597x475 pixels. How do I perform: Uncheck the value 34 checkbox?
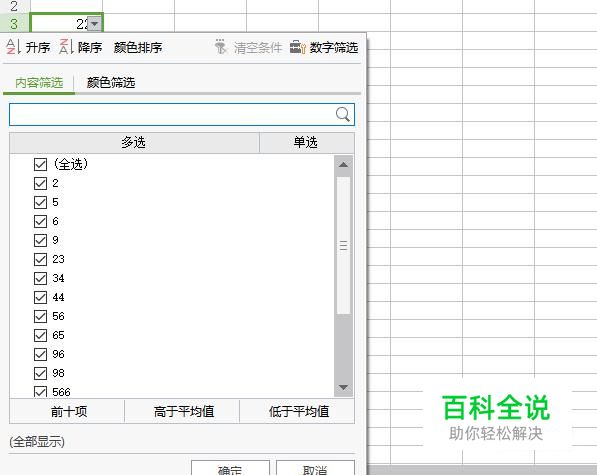tap(40, 279)
